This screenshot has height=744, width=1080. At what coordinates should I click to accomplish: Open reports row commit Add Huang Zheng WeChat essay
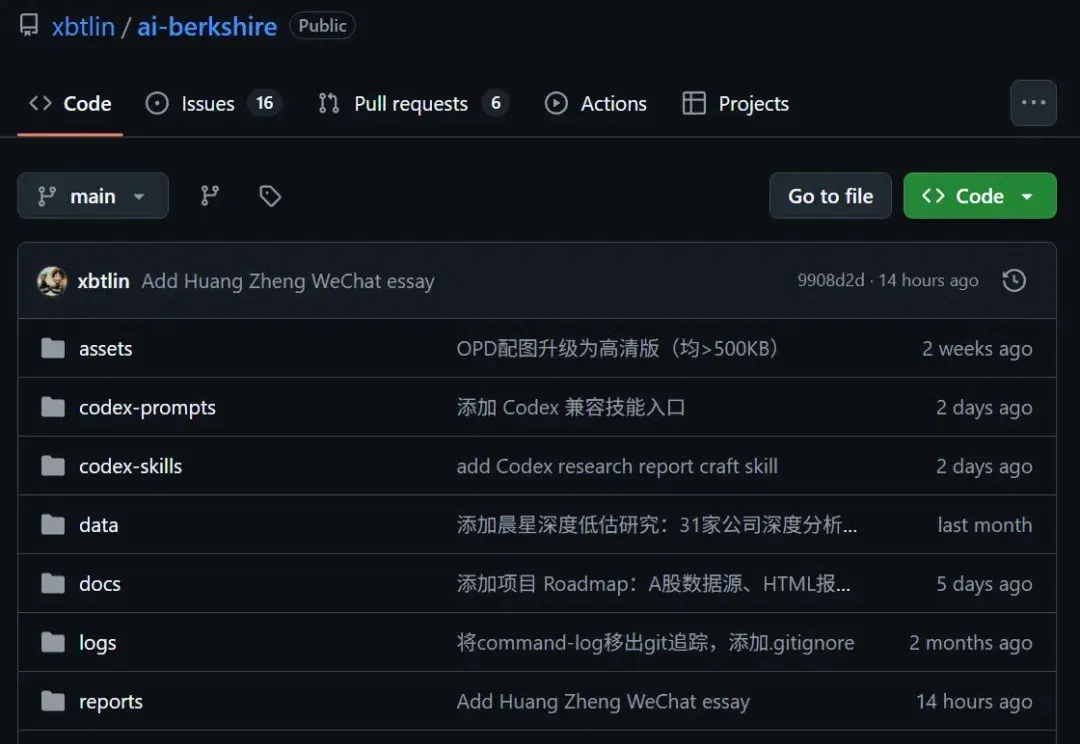pyautogui.click(x=603, y=702)
